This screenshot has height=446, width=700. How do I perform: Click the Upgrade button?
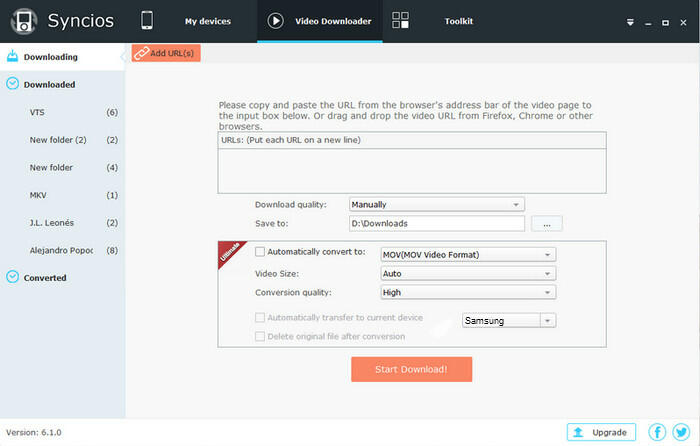coord(601,432)
